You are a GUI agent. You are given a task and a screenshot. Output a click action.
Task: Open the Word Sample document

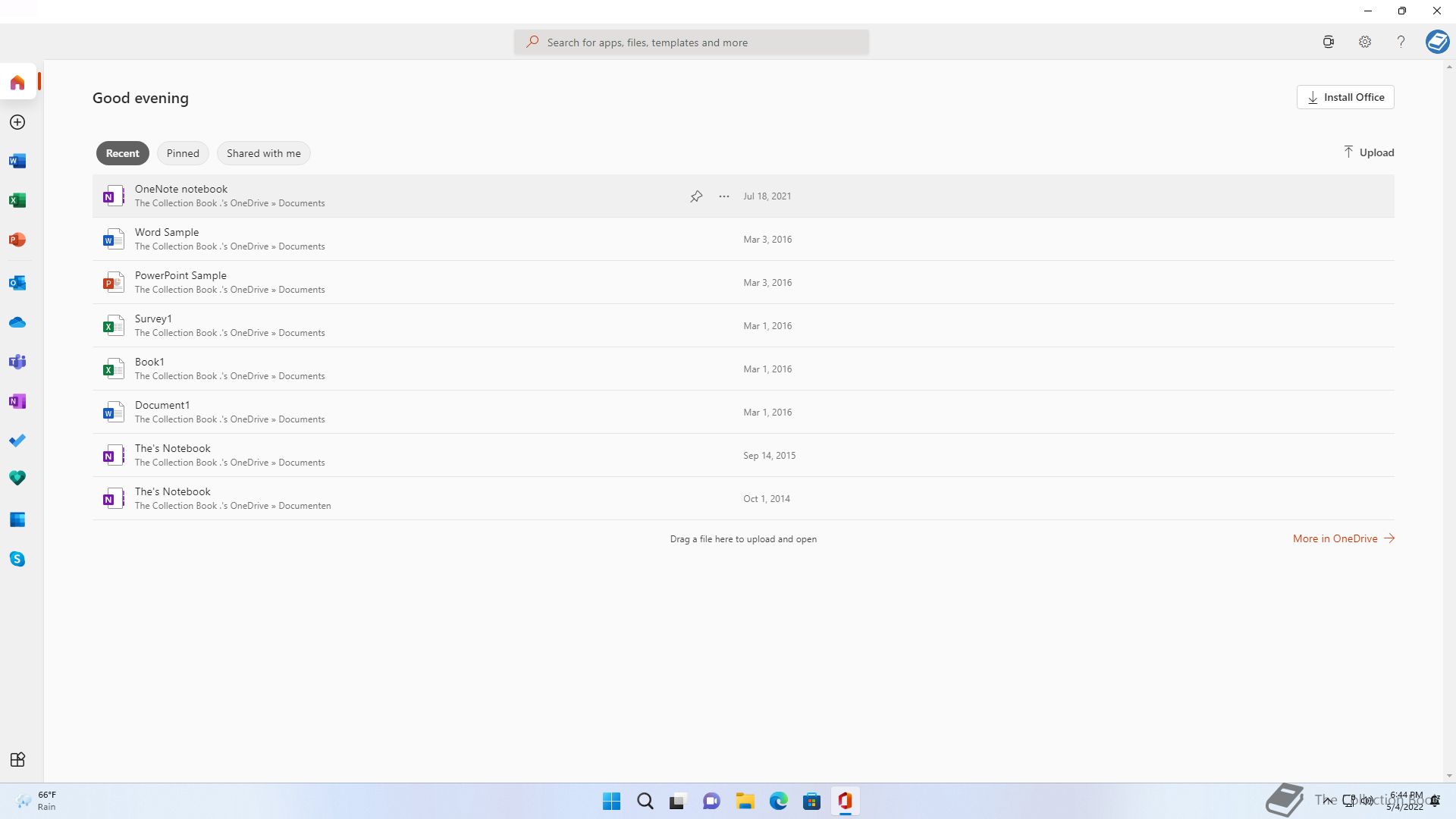pos(743,239)
